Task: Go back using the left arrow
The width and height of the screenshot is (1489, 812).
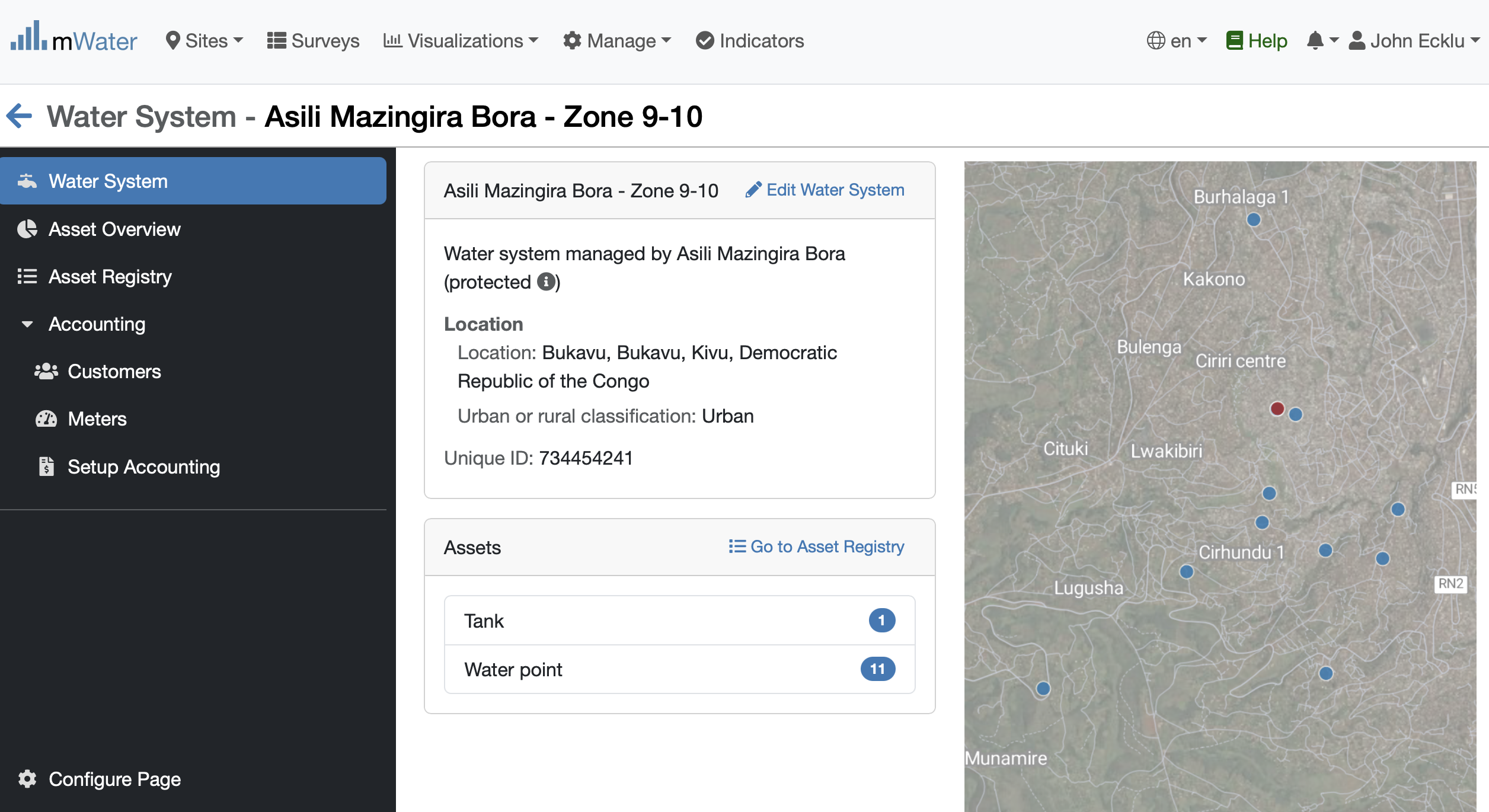Action: 19,116
